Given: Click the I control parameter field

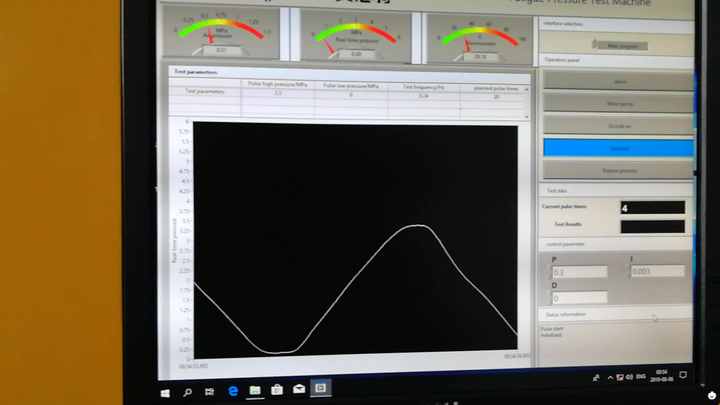Looking at the screenshot, I should pyautogui.click(x=657, y=271).
